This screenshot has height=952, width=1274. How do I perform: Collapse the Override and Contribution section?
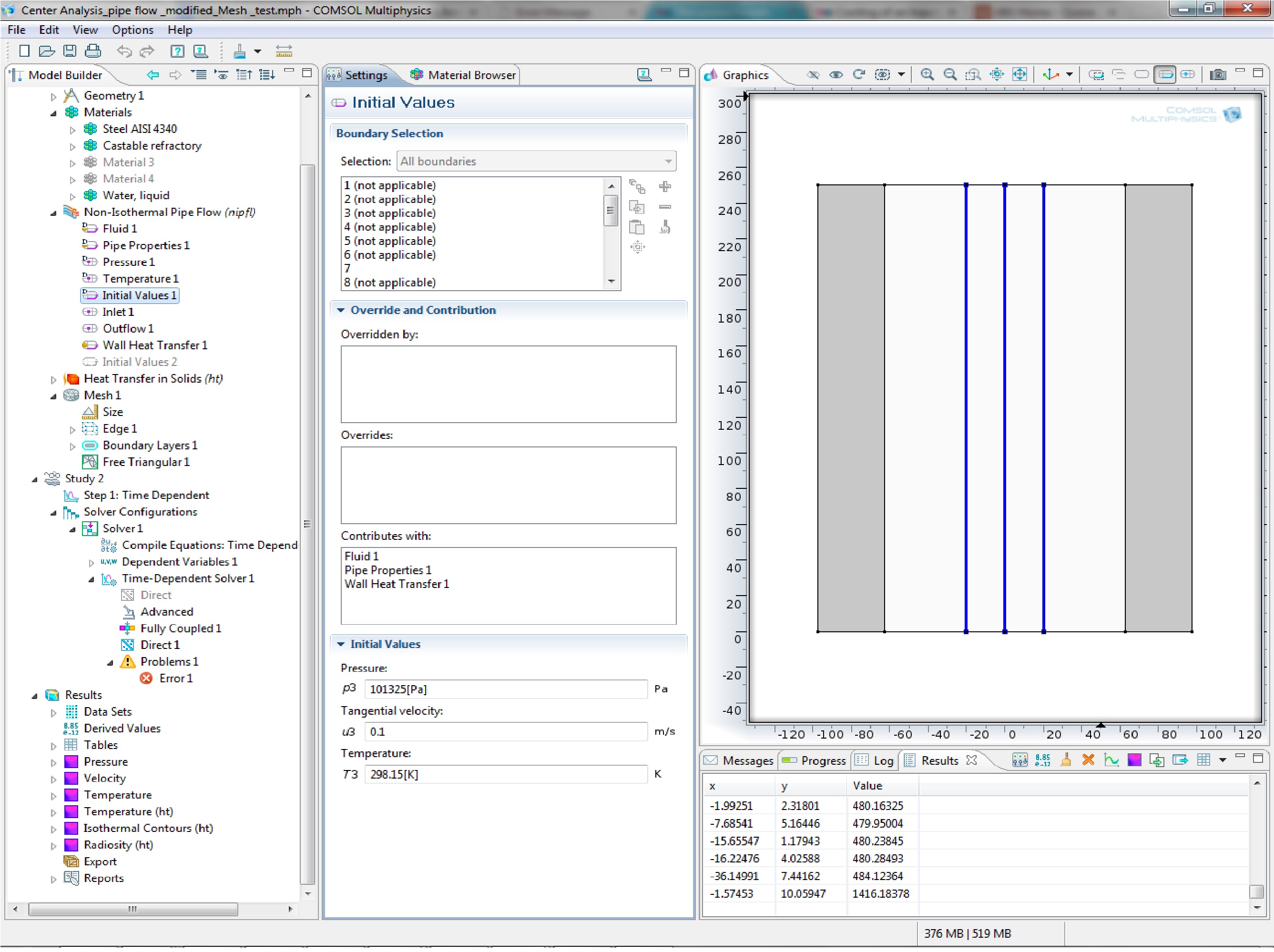pyautogui.click(x=340, y=310)
